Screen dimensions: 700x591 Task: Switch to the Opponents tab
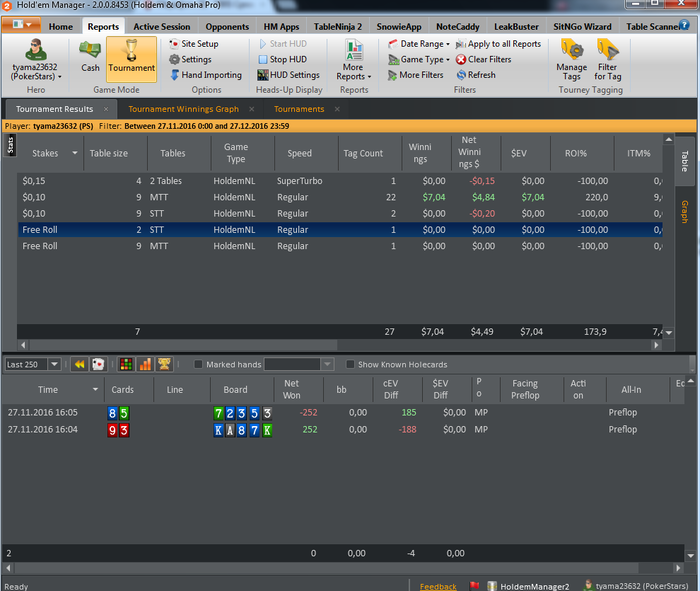[227, 27]
